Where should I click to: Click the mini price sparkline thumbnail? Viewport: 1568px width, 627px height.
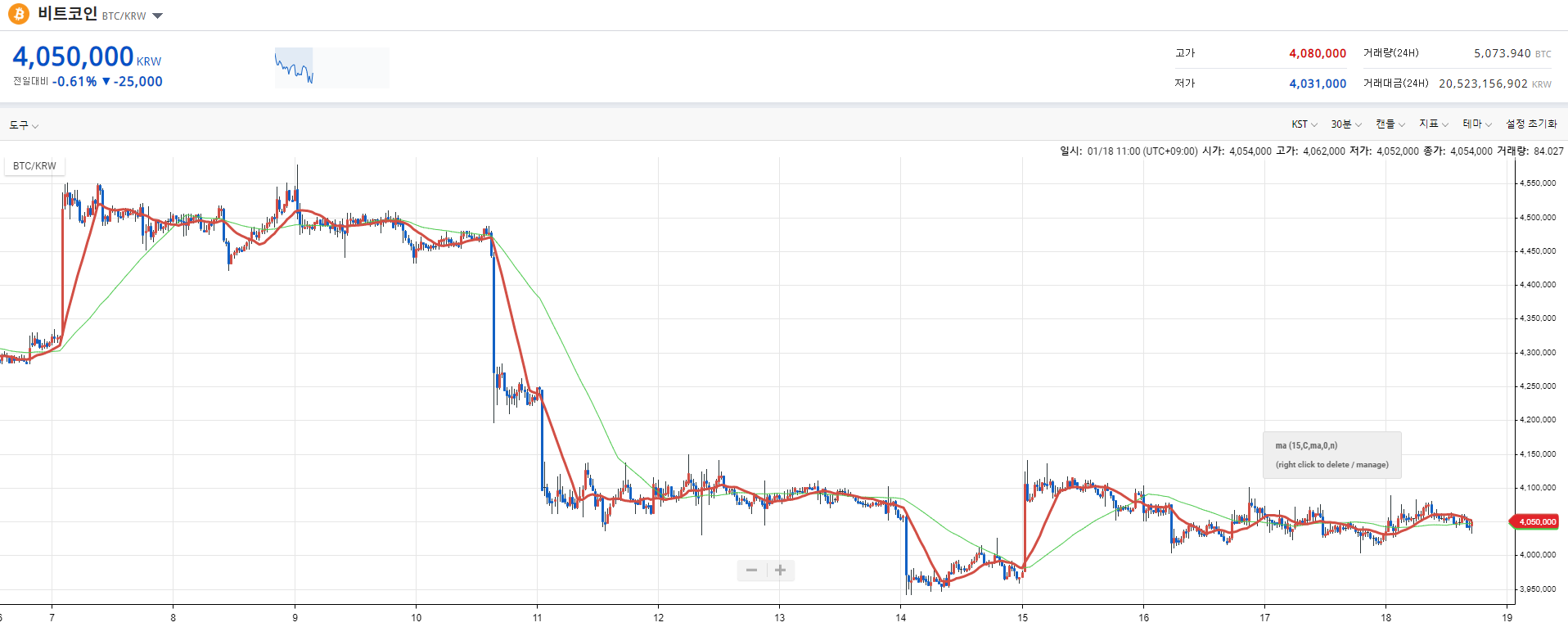[x=331, y=67]
